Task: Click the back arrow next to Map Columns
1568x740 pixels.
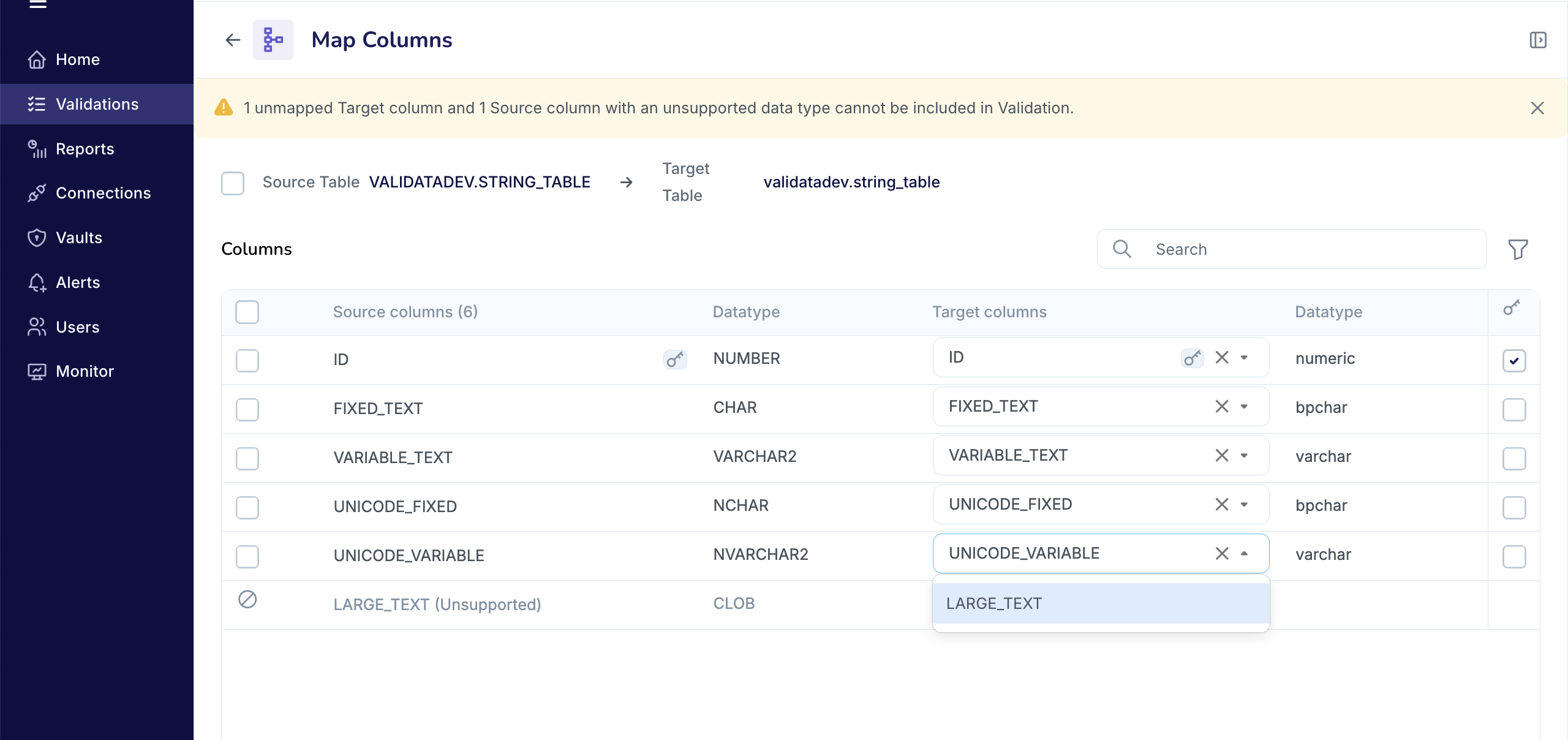Action: coord(232,40)
